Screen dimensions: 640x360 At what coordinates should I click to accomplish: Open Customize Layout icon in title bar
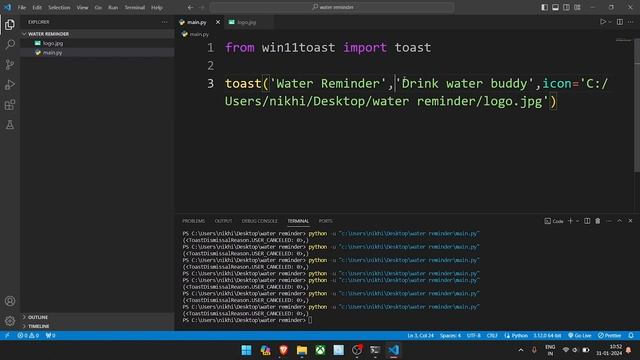click(x=577, y=7)
